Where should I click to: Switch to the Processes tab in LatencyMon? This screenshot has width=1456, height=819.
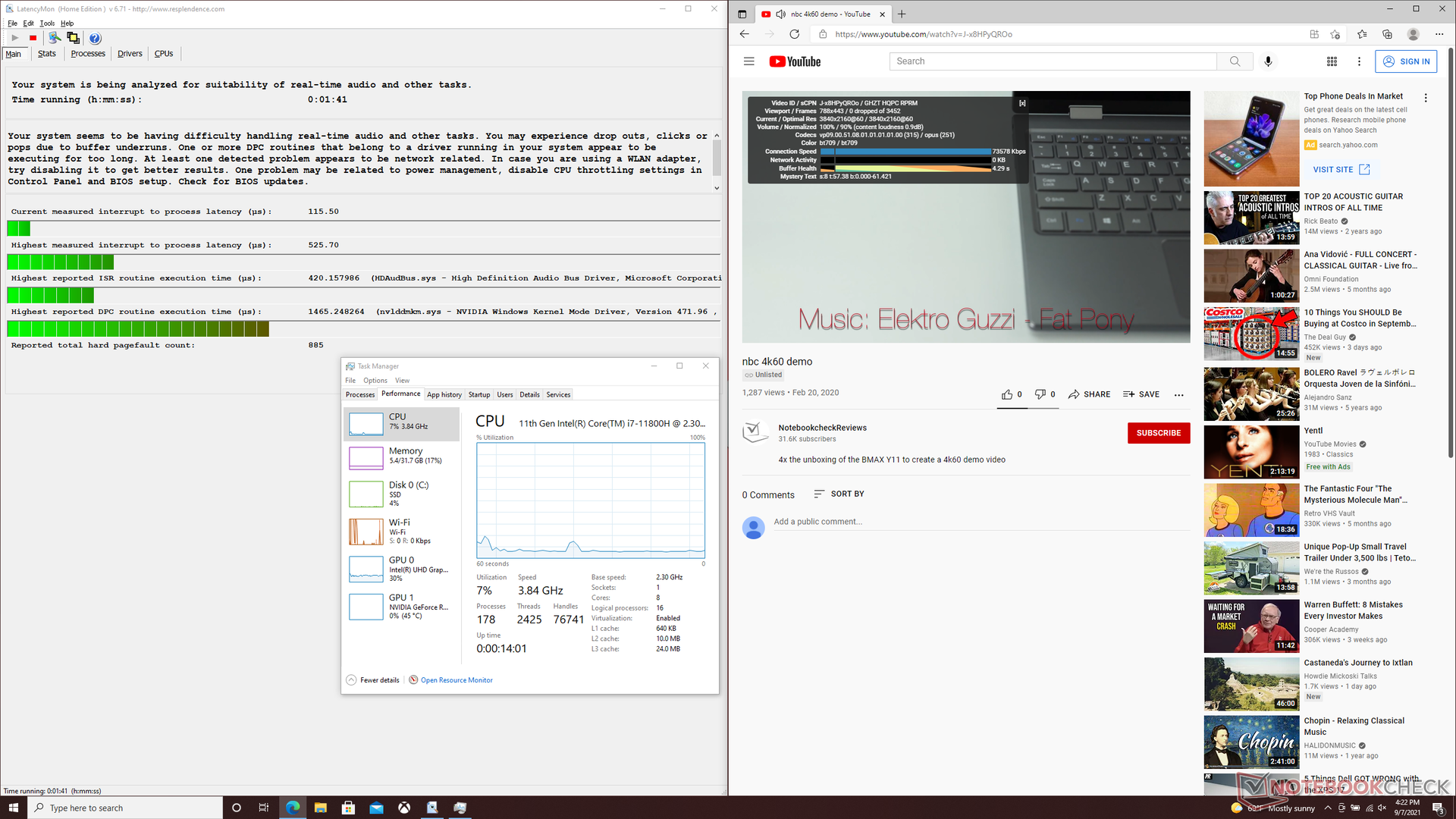(88, 54)
